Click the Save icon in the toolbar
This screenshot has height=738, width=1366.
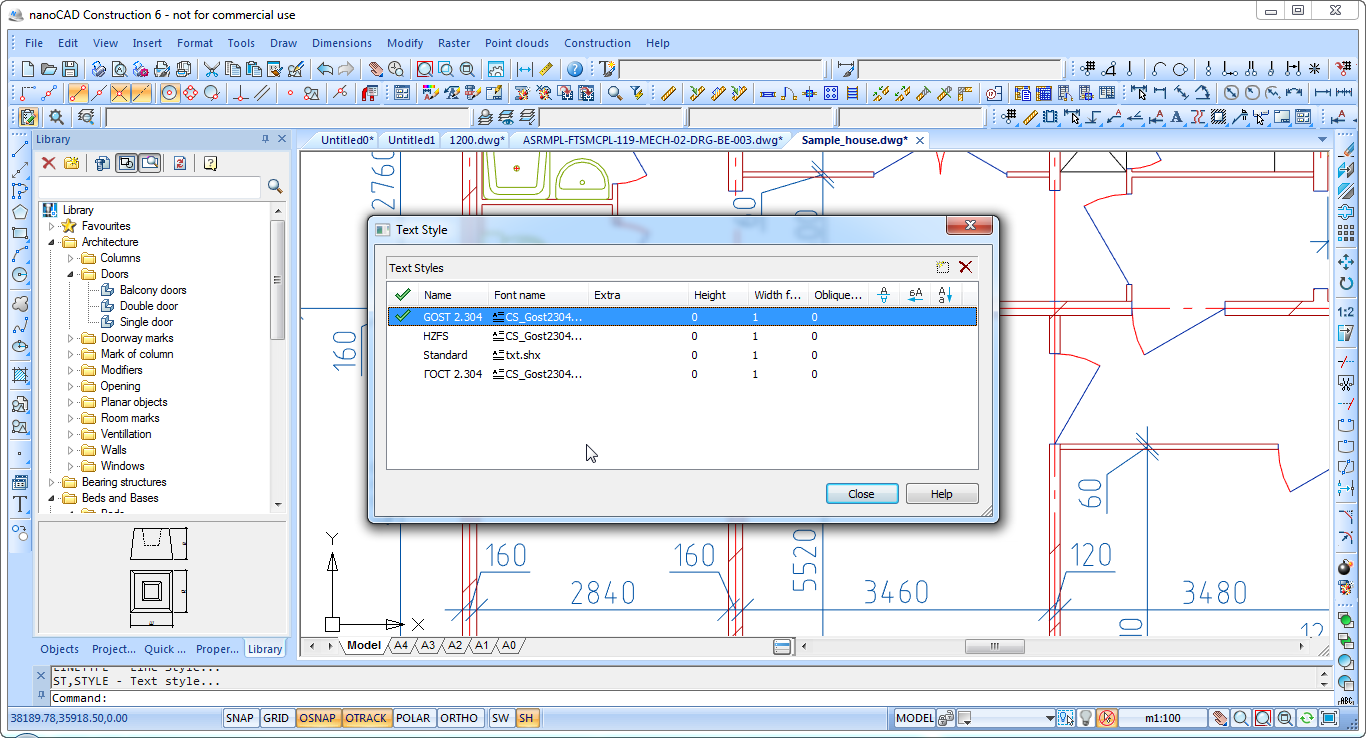tap(70, 69)
